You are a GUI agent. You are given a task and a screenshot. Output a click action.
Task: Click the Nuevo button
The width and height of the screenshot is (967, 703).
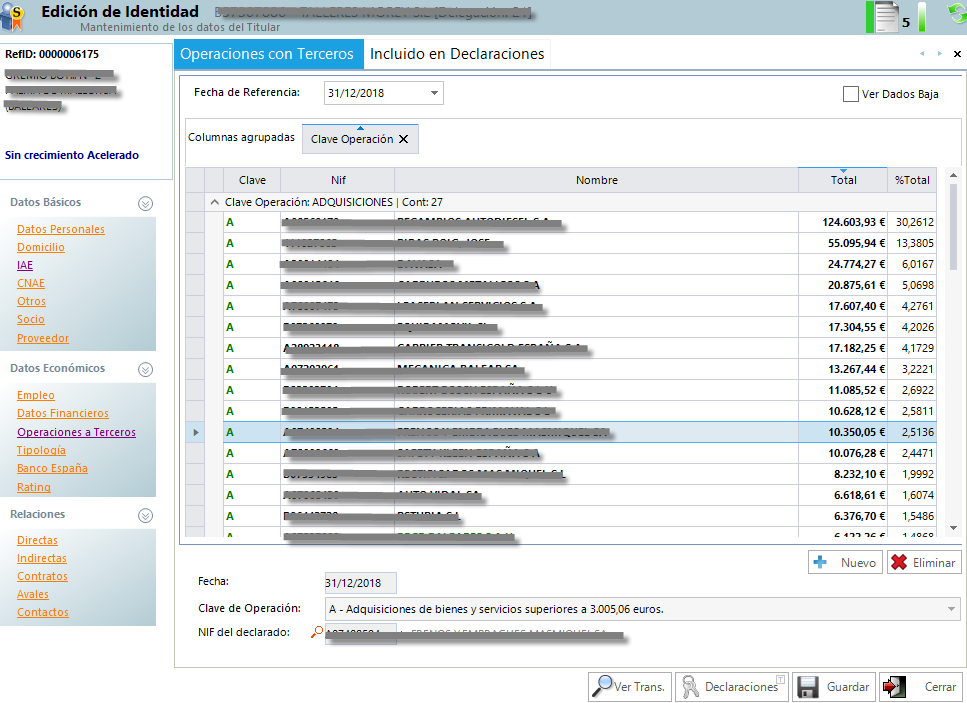[x=845, y=562]
